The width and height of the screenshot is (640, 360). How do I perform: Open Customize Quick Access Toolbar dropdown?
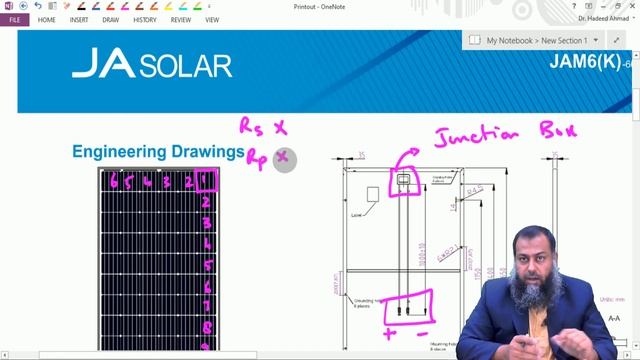tap(209, 6)
